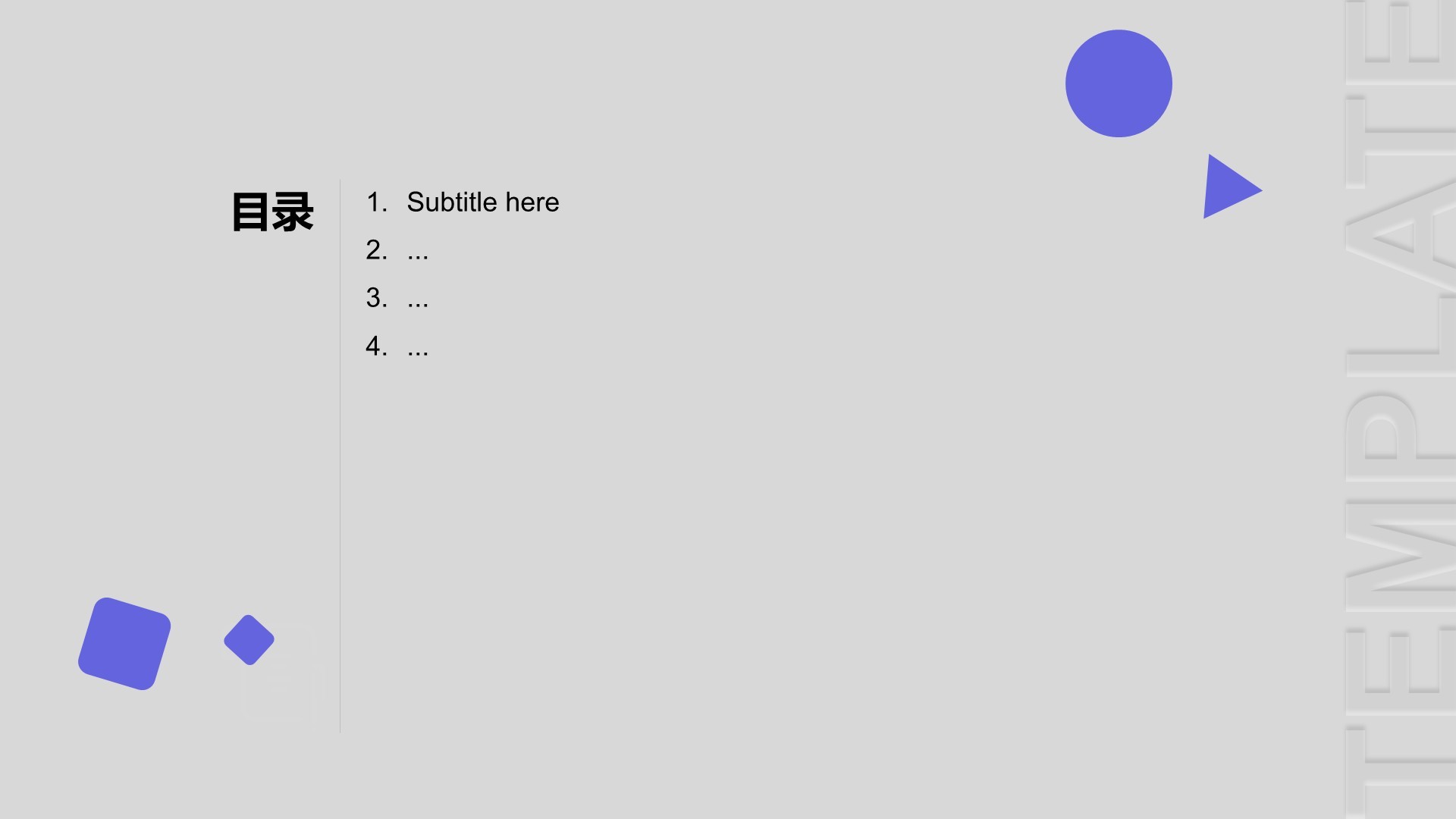Select the thin vertical divider line
The width and height of the screenshot is (1456, 819).
click(340, 456)
